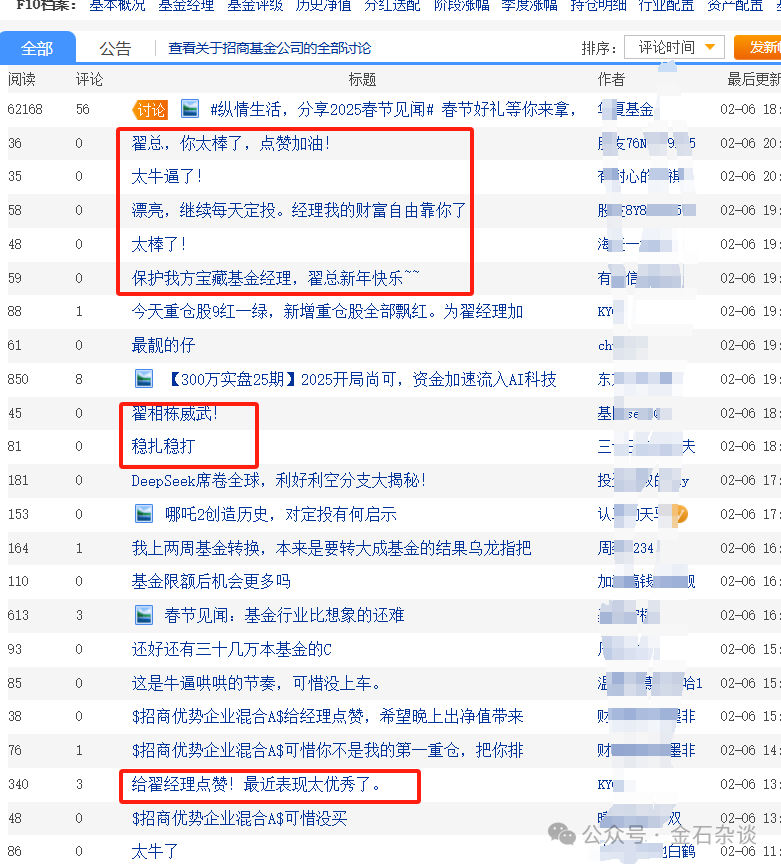Open post 太棒了！

(159, 244)
